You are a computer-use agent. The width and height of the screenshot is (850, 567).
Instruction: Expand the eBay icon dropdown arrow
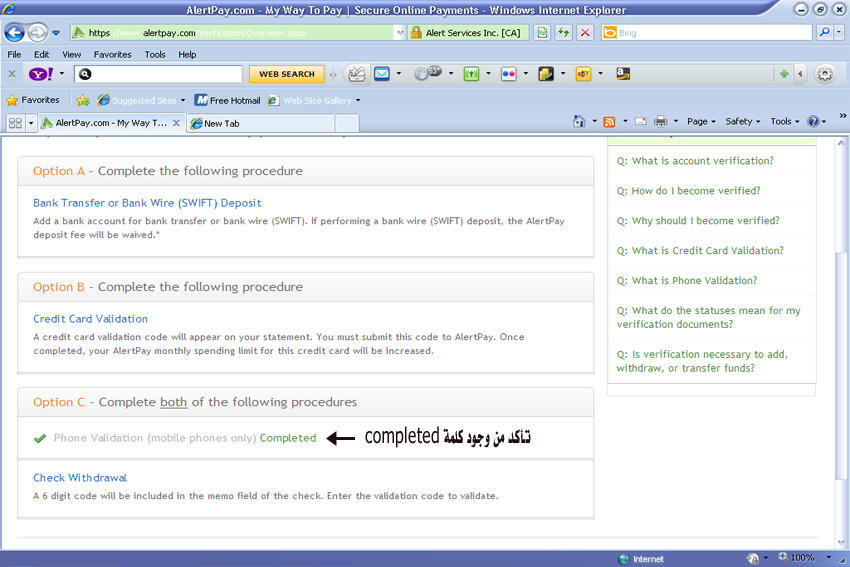(x=600, y=74)
